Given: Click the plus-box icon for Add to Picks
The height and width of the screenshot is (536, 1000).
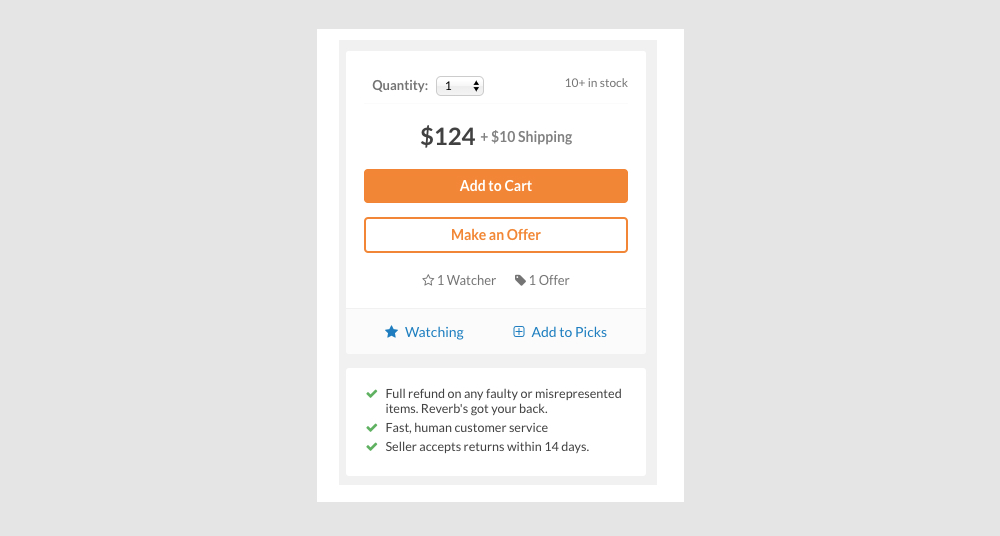Looking at the screenshot, I should (x=519, y=332).
